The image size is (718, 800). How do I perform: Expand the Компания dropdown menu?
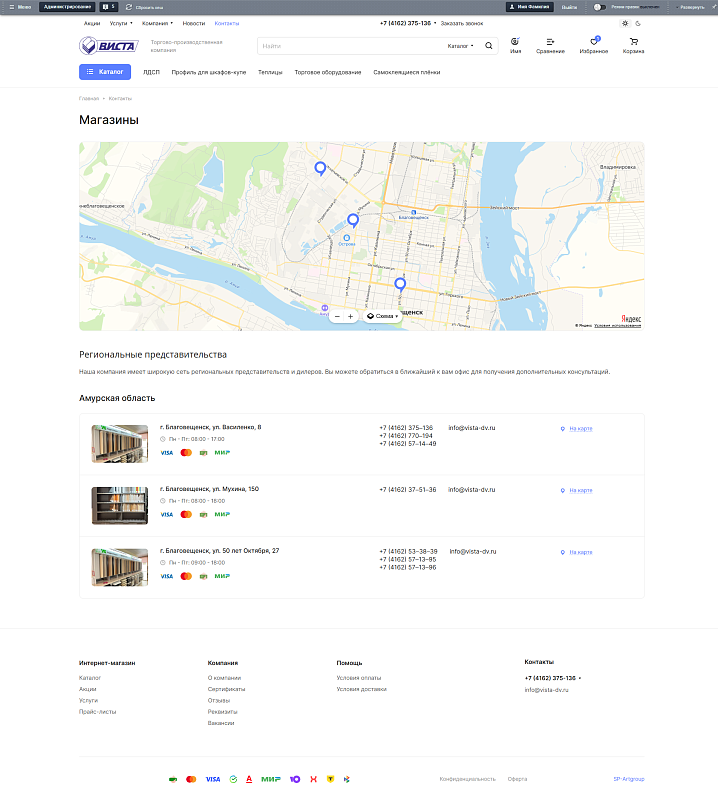coord(157,22)
